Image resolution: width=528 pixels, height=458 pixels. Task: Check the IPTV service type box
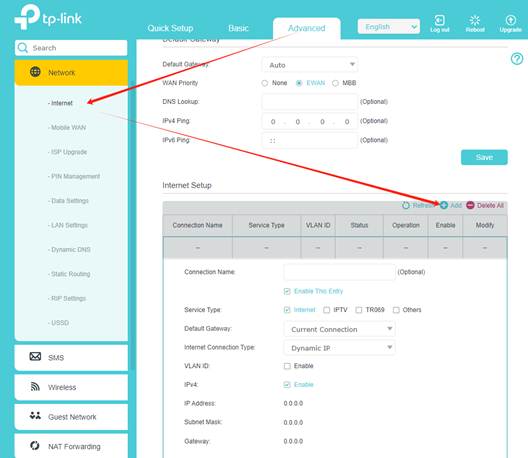(327, 310)
